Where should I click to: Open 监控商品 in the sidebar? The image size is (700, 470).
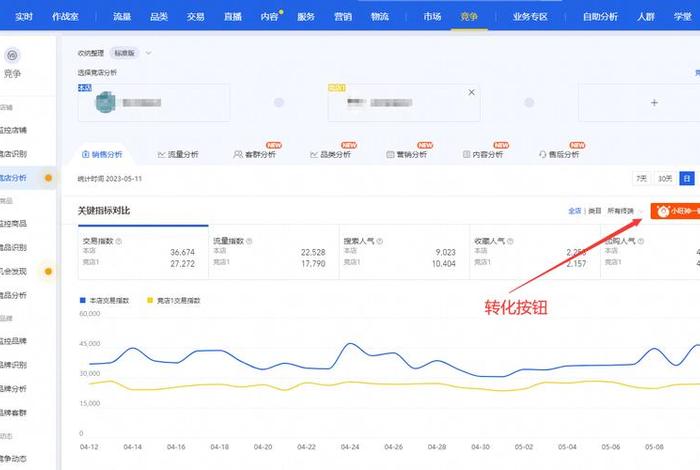(13, 223)
